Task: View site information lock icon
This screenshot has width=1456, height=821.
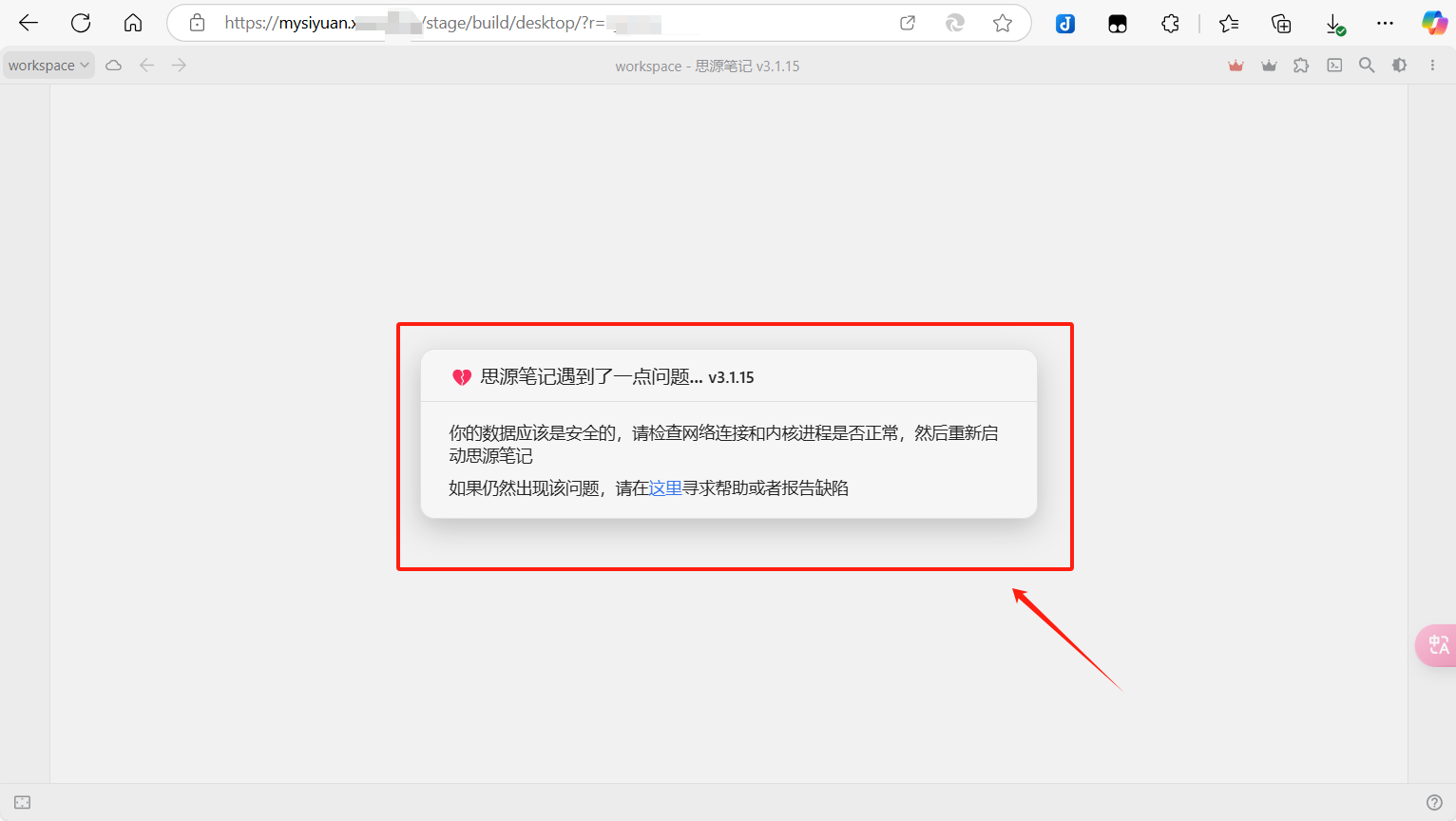Action: 197,23
